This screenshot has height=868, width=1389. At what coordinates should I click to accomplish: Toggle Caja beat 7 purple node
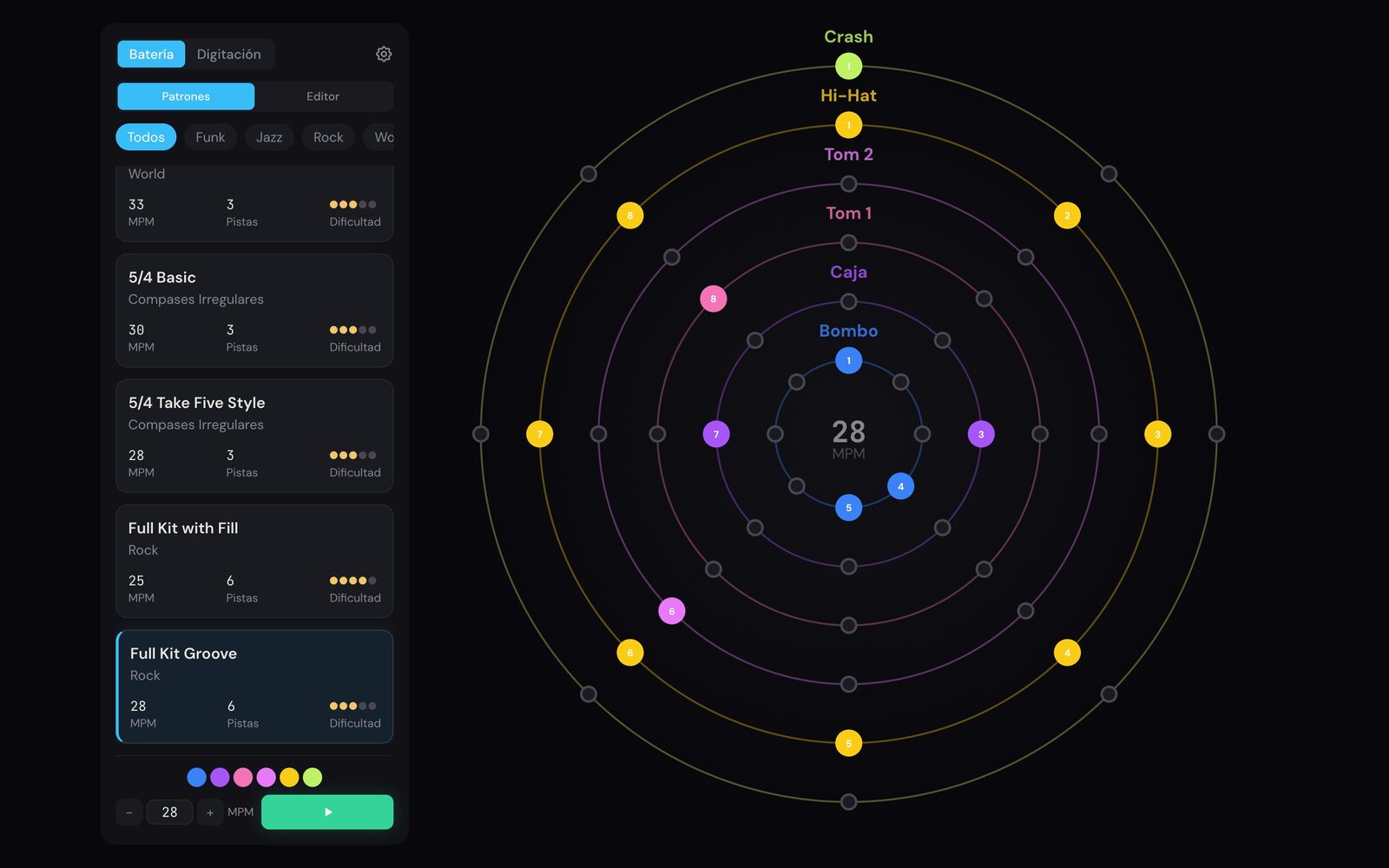(x=716, y=434)
